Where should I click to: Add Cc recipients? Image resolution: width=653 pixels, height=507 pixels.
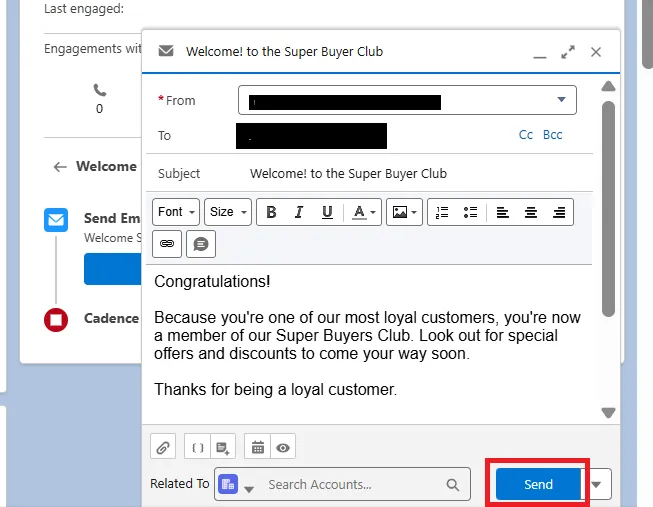(x=526, y=135)
